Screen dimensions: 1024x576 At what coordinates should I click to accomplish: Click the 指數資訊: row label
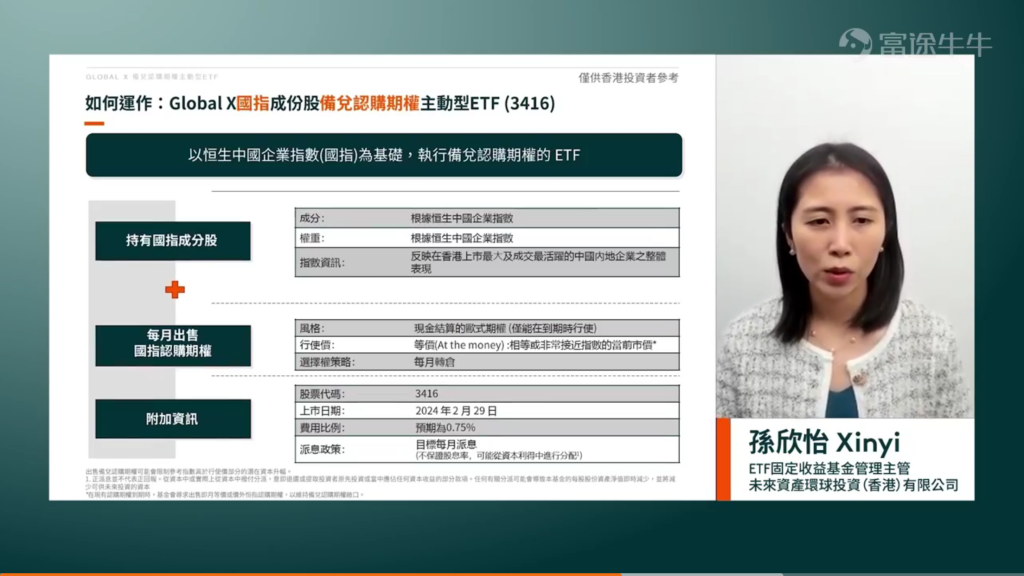[x=322, y=263]
